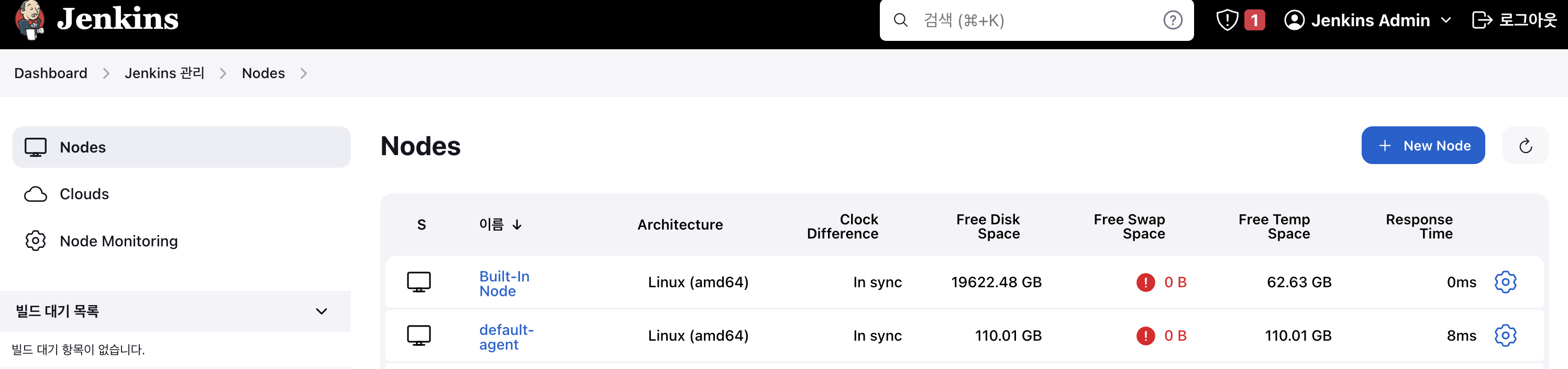Image resolution: width=1568 pixels, height=369 pixels.
Task: Click the 19622.48 GB disk space value
Action: 997,282
